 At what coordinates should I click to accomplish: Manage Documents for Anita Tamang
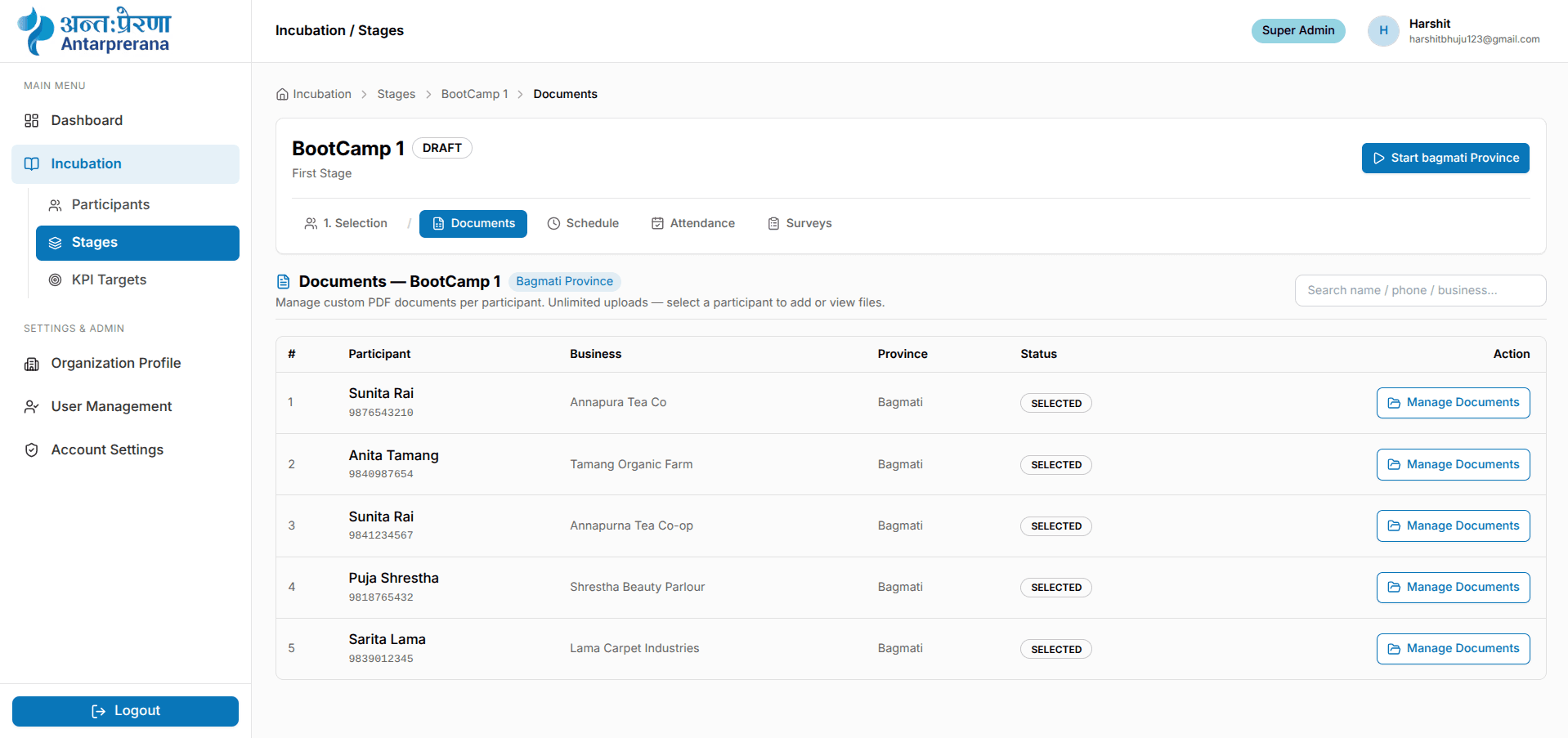(1453, 465)
